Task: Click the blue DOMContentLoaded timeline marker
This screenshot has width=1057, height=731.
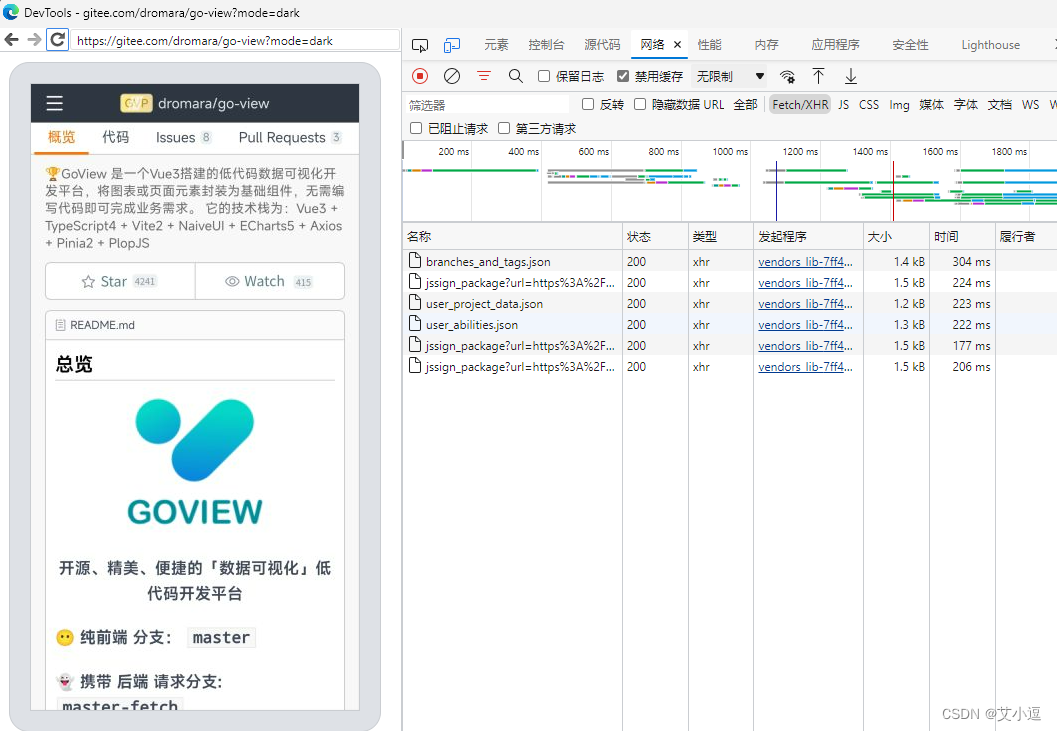Action: coord(776,191)
